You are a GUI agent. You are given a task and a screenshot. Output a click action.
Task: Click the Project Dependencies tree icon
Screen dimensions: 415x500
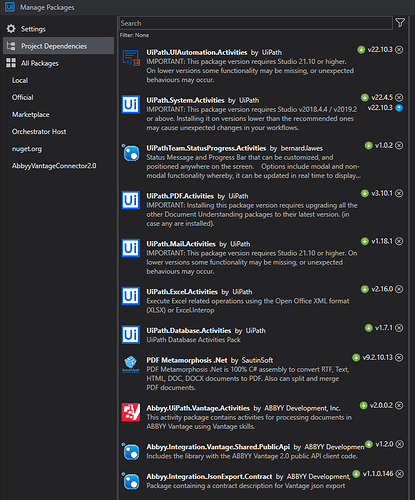pos(11,46)
